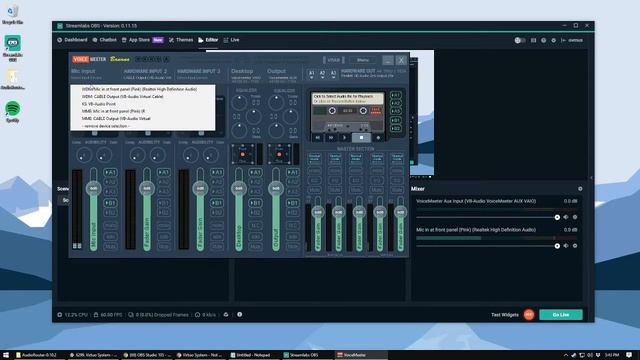640x360 pixels.
Task: Open A3 hardware output device dropdown
Action: pos(333,74)
